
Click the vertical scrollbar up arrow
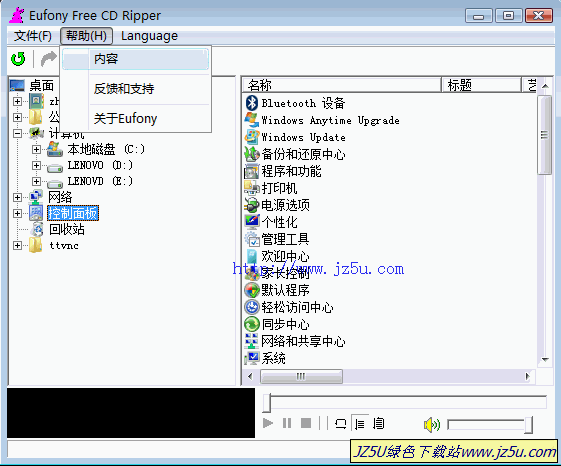point(545,86)
